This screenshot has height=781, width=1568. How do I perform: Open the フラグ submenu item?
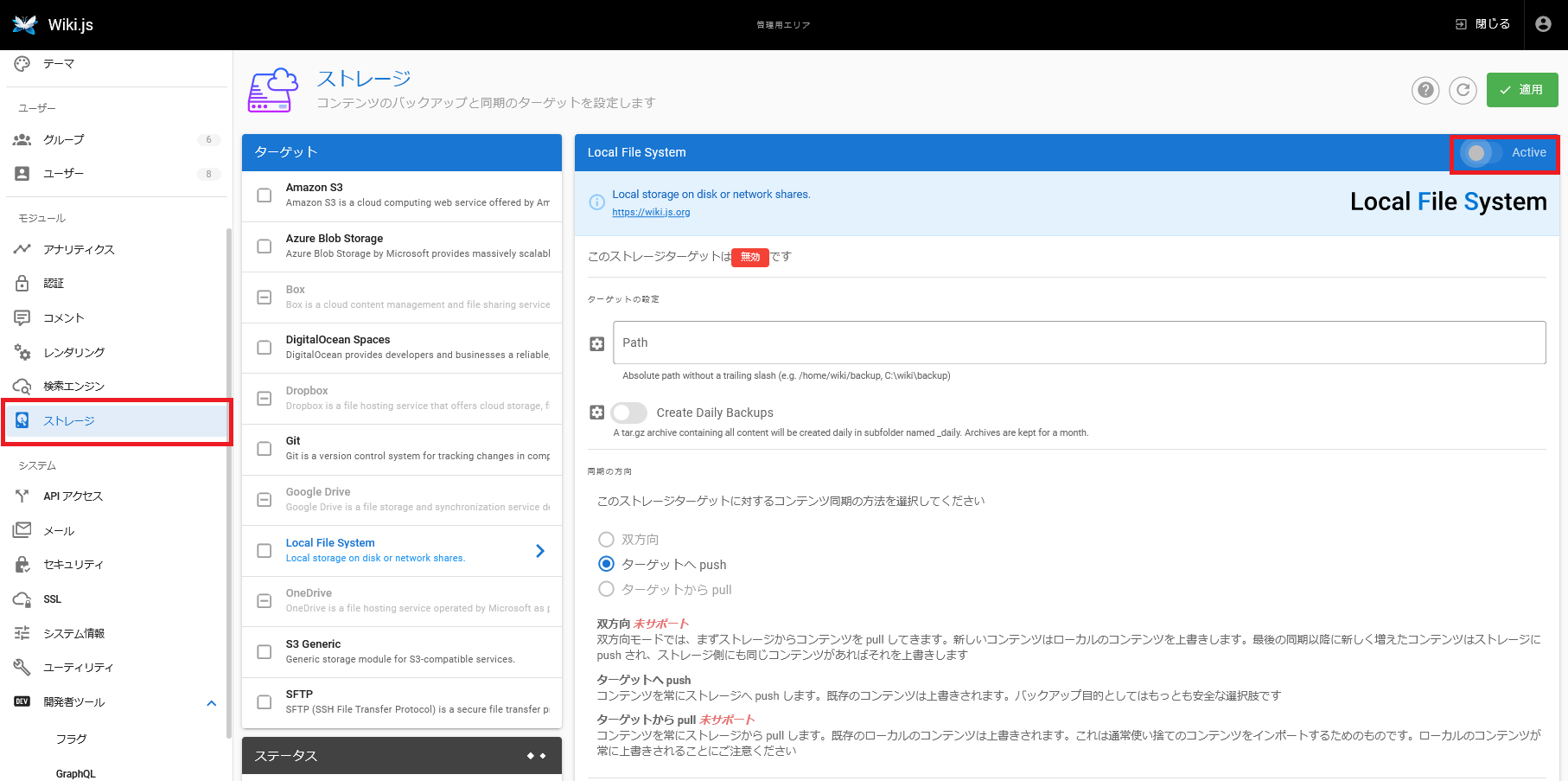click(x=117, y=739)
